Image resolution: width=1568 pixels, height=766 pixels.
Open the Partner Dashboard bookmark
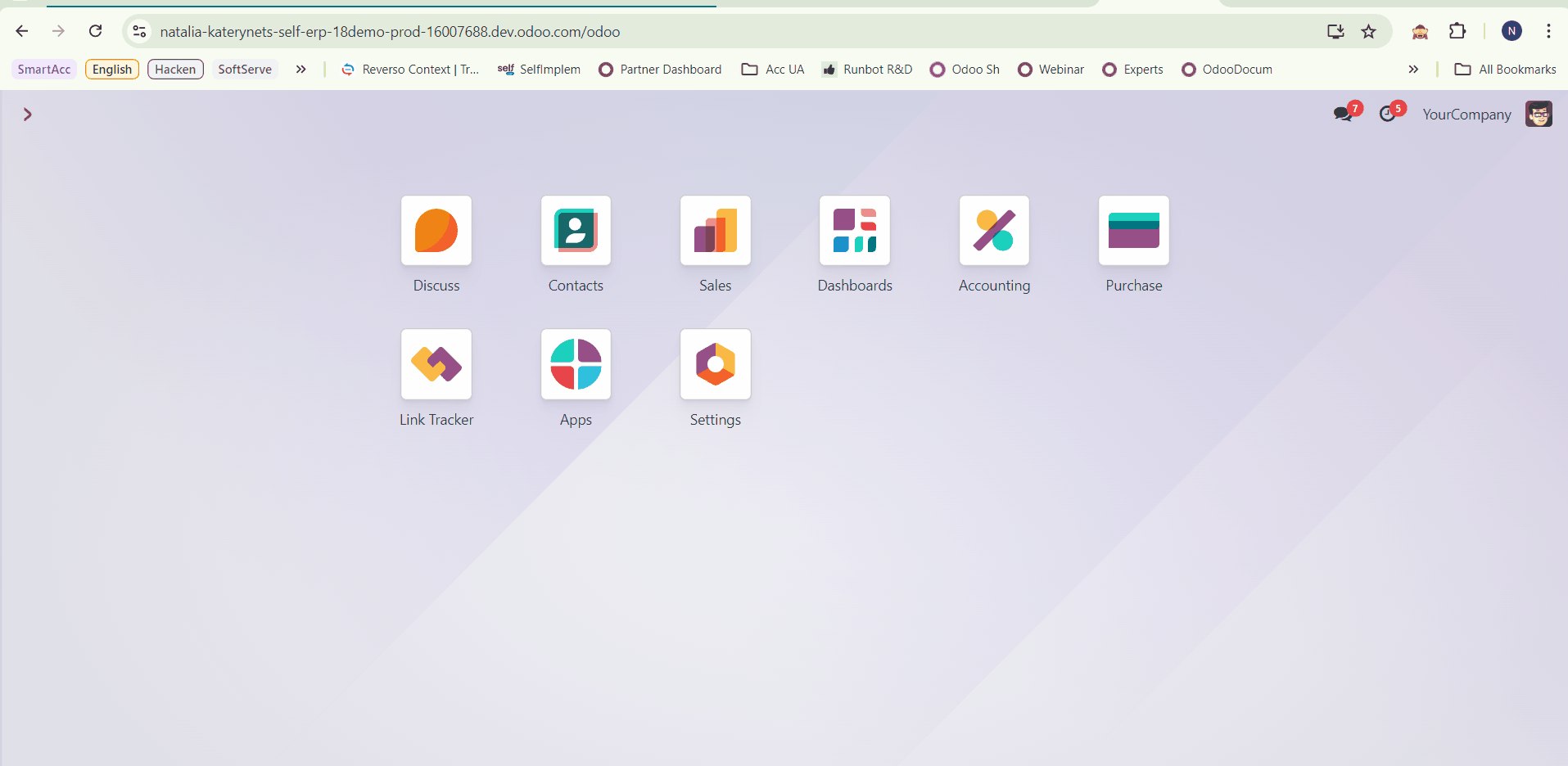[x=661, y=70]
